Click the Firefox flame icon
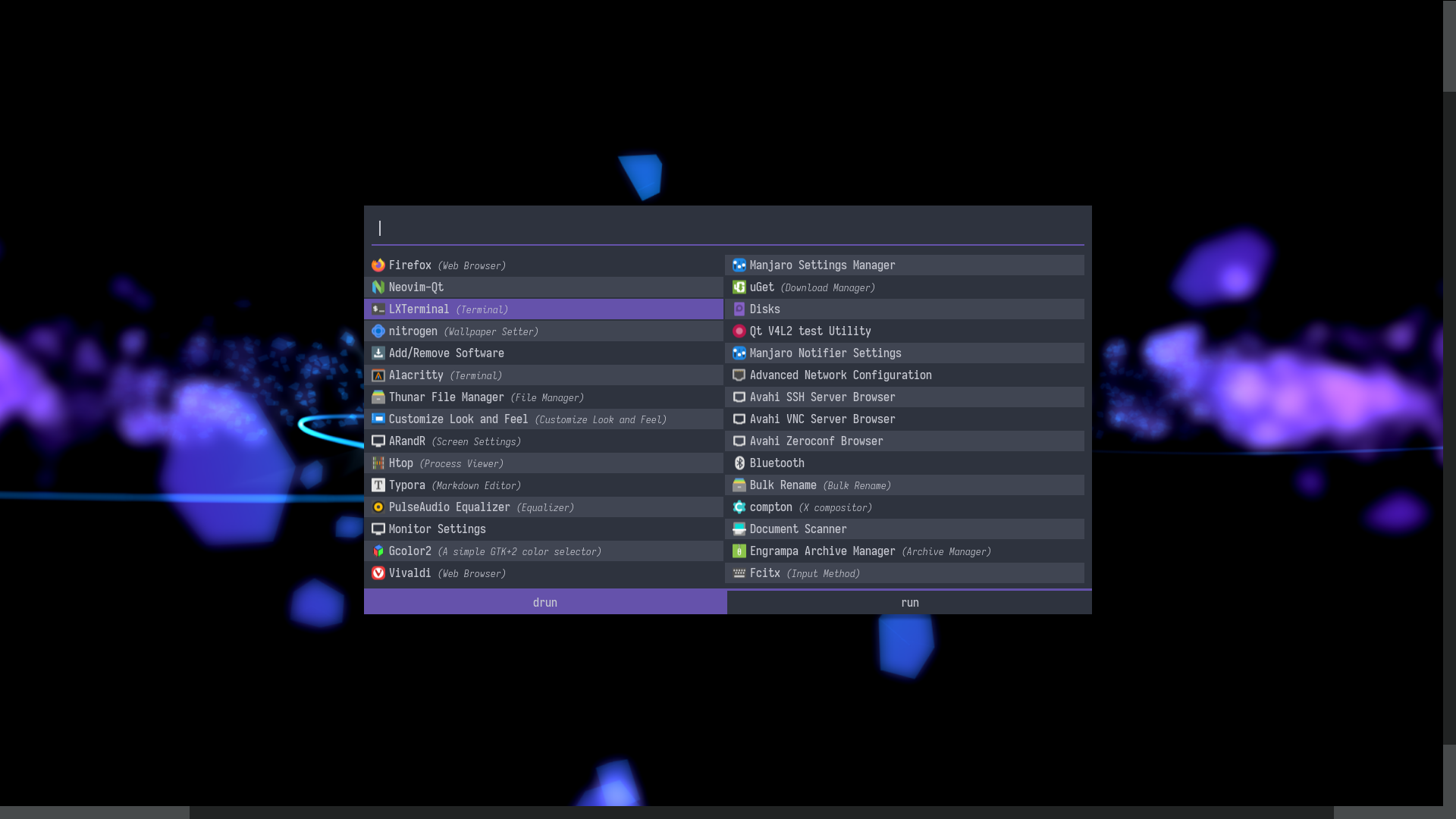 [x=378, y=265]
